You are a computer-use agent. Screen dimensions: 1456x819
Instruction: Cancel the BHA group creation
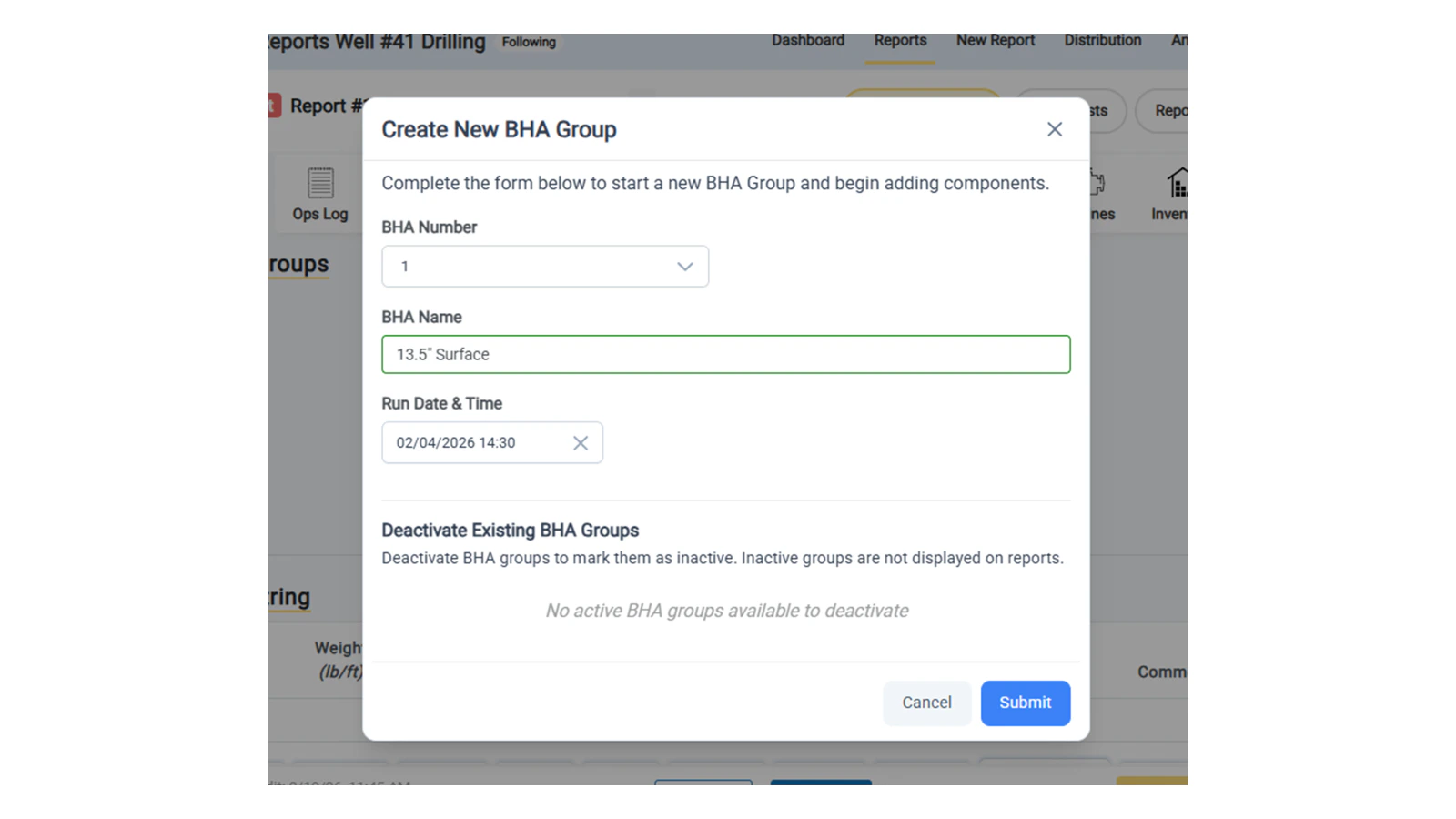click(x=926, y=703)
